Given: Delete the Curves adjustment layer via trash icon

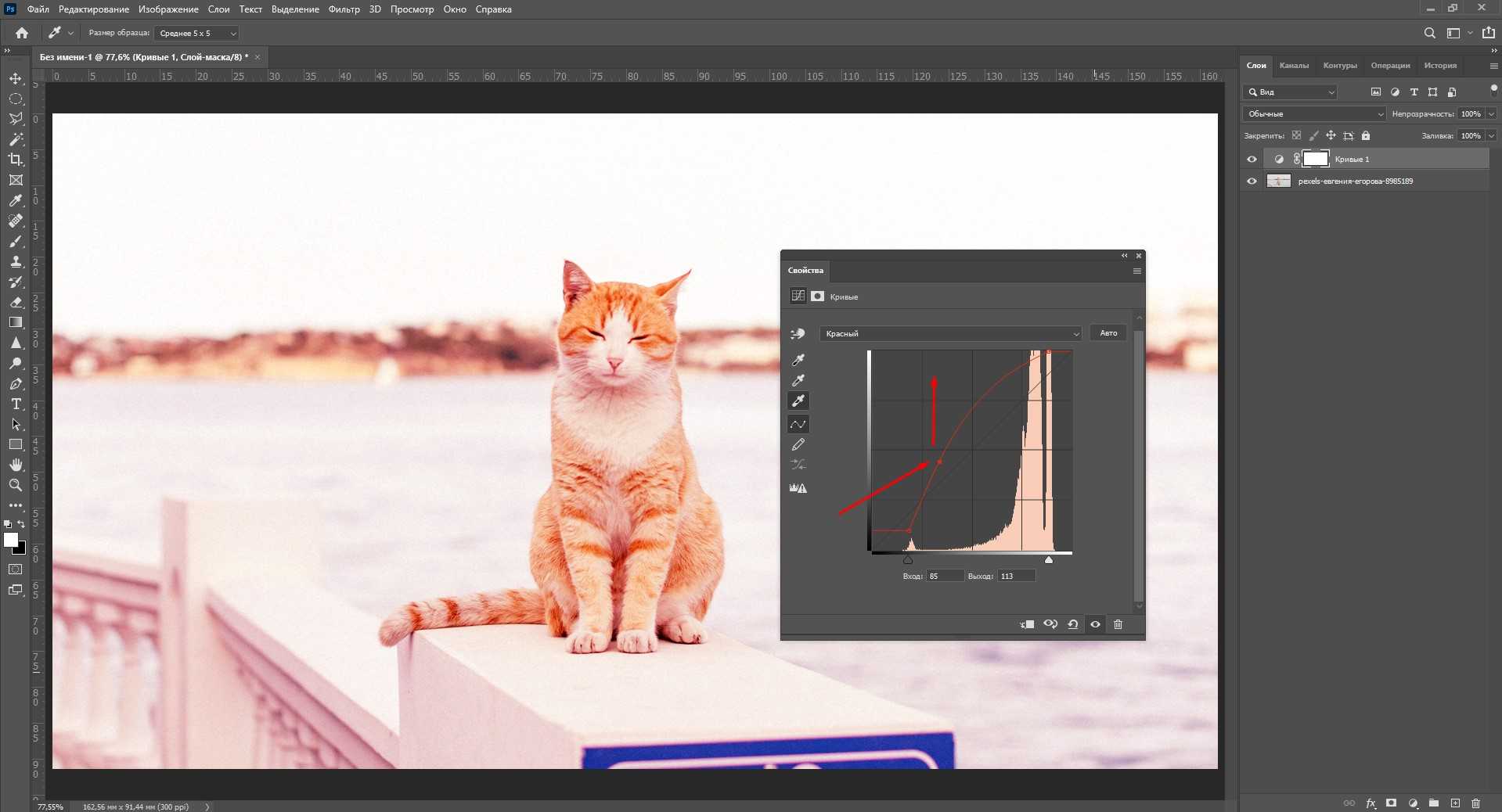Looking at the screenshot, I should pyautogui.click(x=1118, y=624).
